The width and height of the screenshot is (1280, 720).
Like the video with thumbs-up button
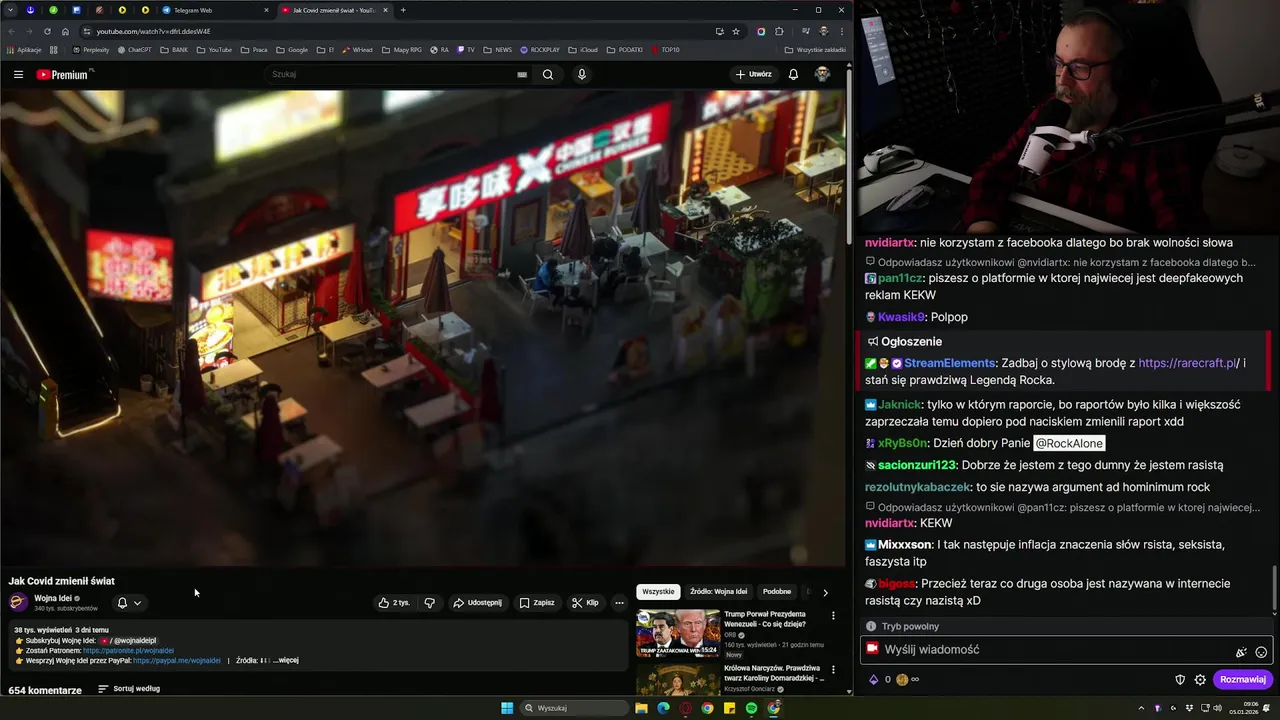point(394,603)
